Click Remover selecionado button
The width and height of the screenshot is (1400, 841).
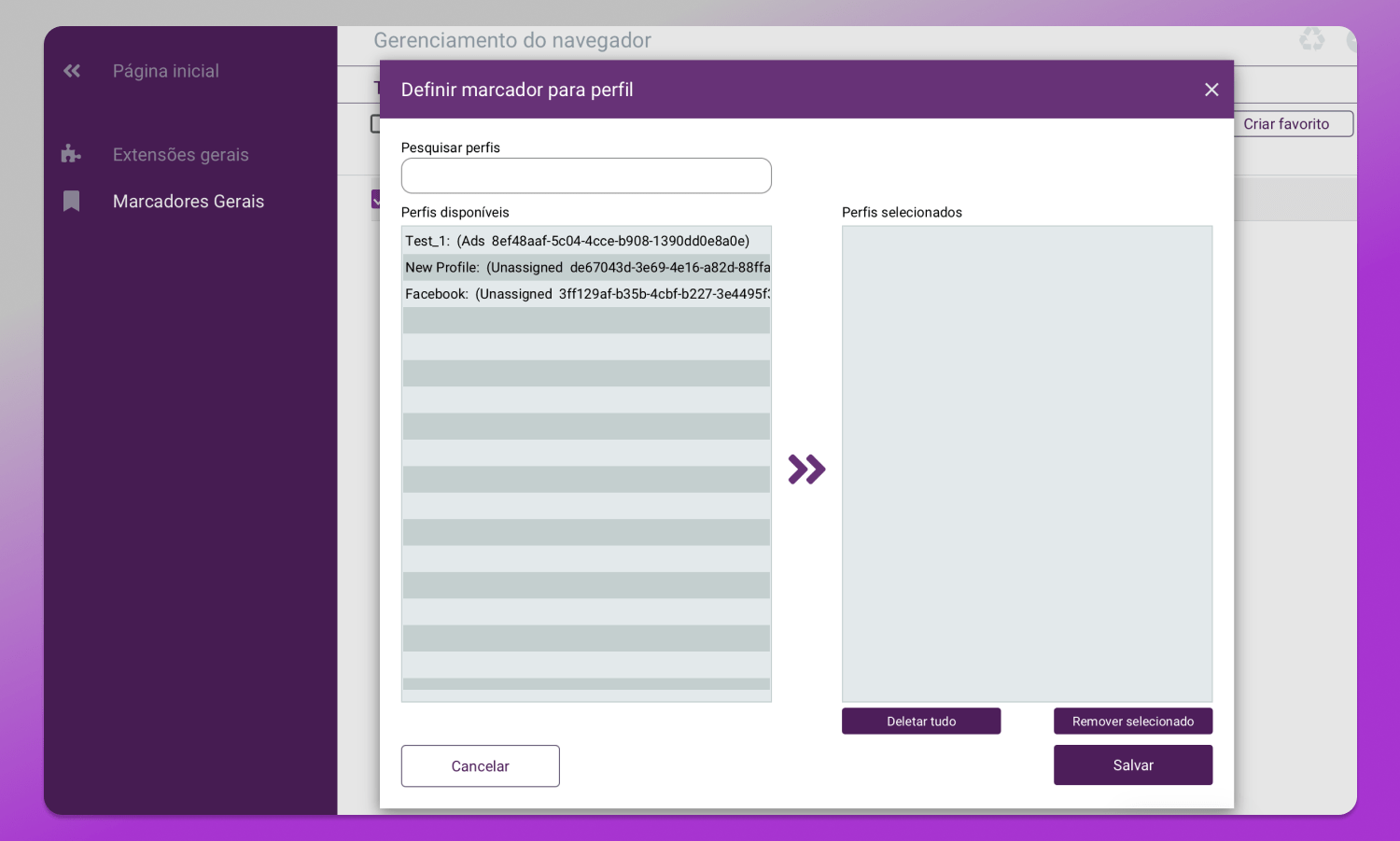point(1133,721)
